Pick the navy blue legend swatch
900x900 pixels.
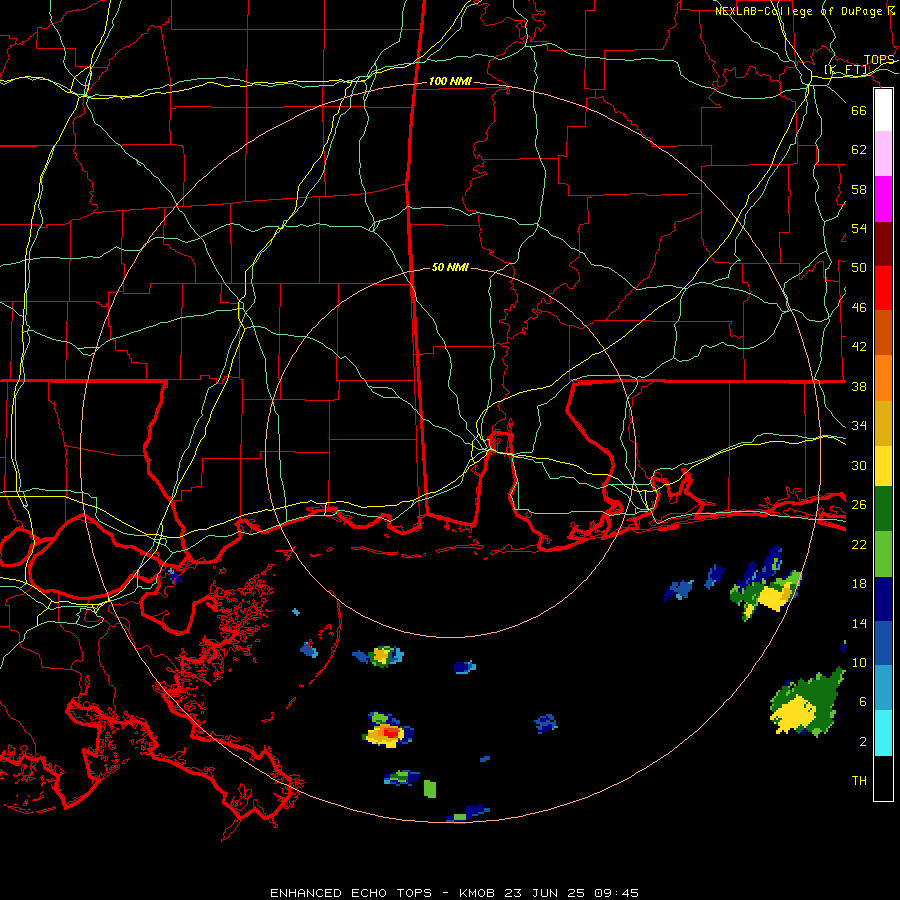pyautogui.click(x=883, y=599)
